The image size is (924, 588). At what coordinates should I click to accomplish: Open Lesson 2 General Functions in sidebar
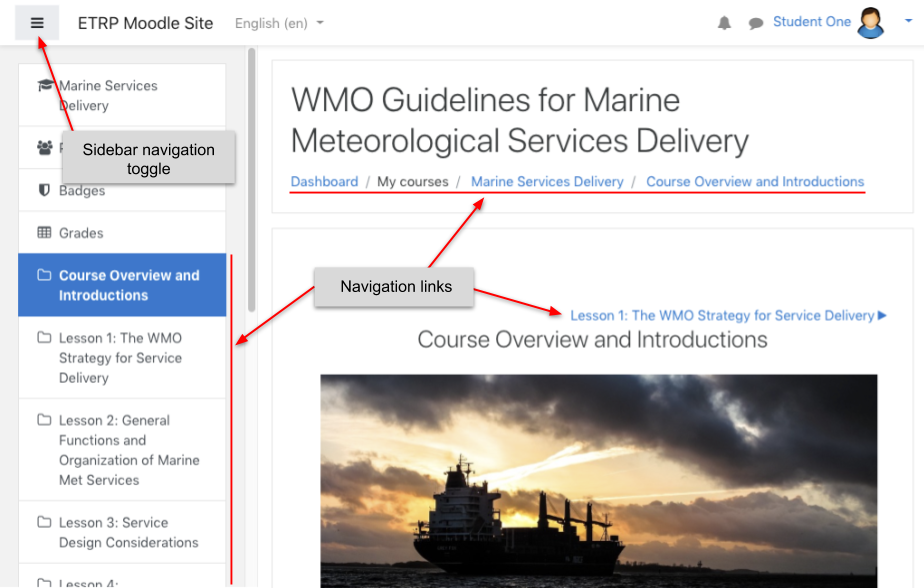[x=122, y=450]
